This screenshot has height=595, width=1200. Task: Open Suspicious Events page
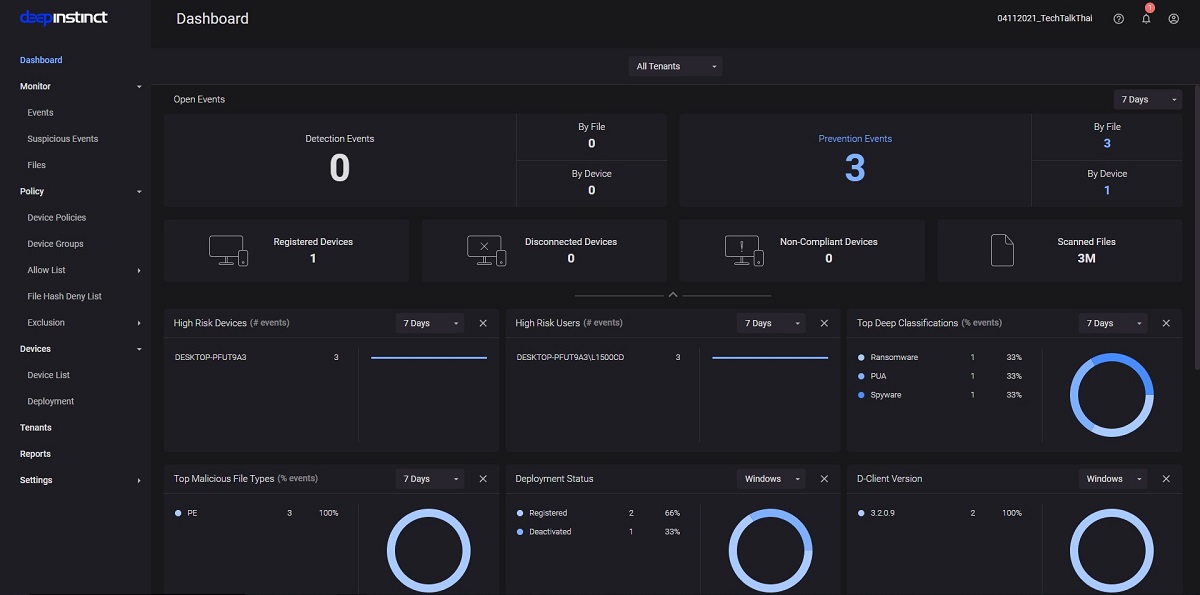pos(63,139)
